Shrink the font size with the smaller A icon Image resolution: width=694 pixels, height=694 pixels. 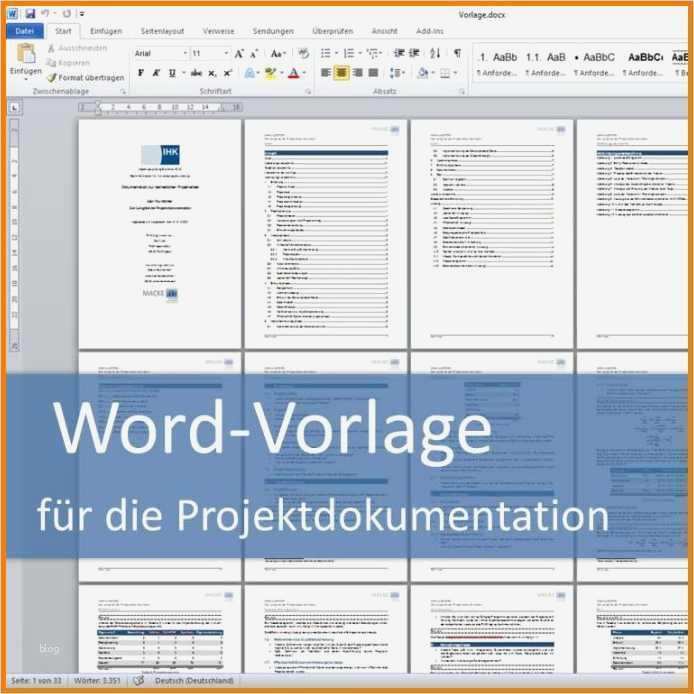click(x=254, y=54)
